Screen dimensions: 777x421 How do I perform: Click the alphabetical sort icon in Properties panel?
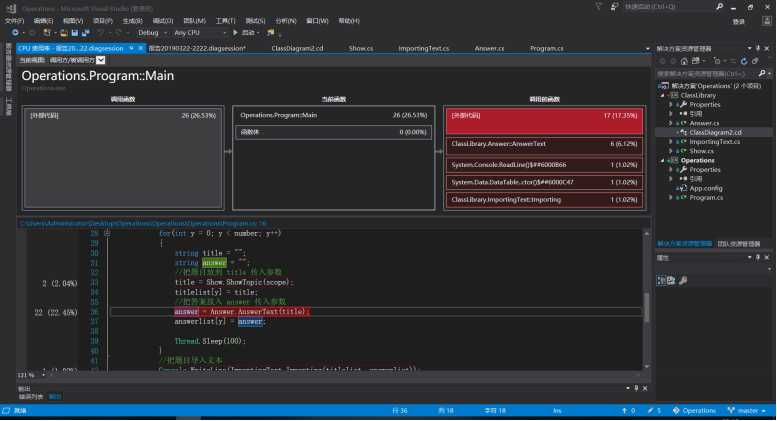pos(671,280)
